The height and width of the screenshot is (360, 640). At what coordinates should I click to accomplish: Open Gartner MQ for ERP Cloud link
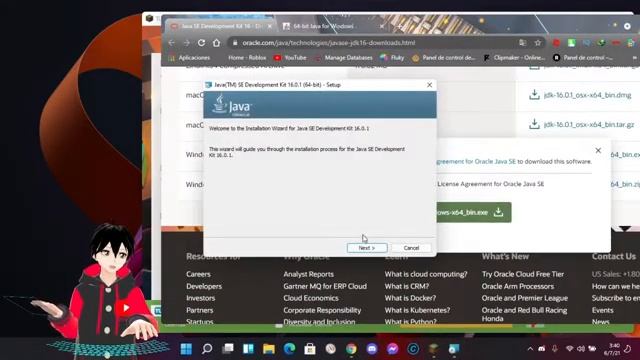[x=325, y=286]
